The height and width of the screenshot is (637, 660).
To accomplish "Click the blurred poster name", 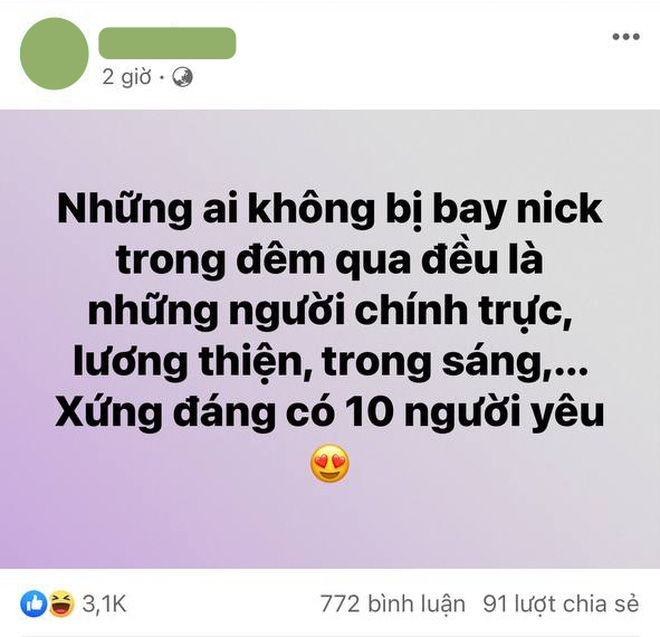I will pos(167,43).
